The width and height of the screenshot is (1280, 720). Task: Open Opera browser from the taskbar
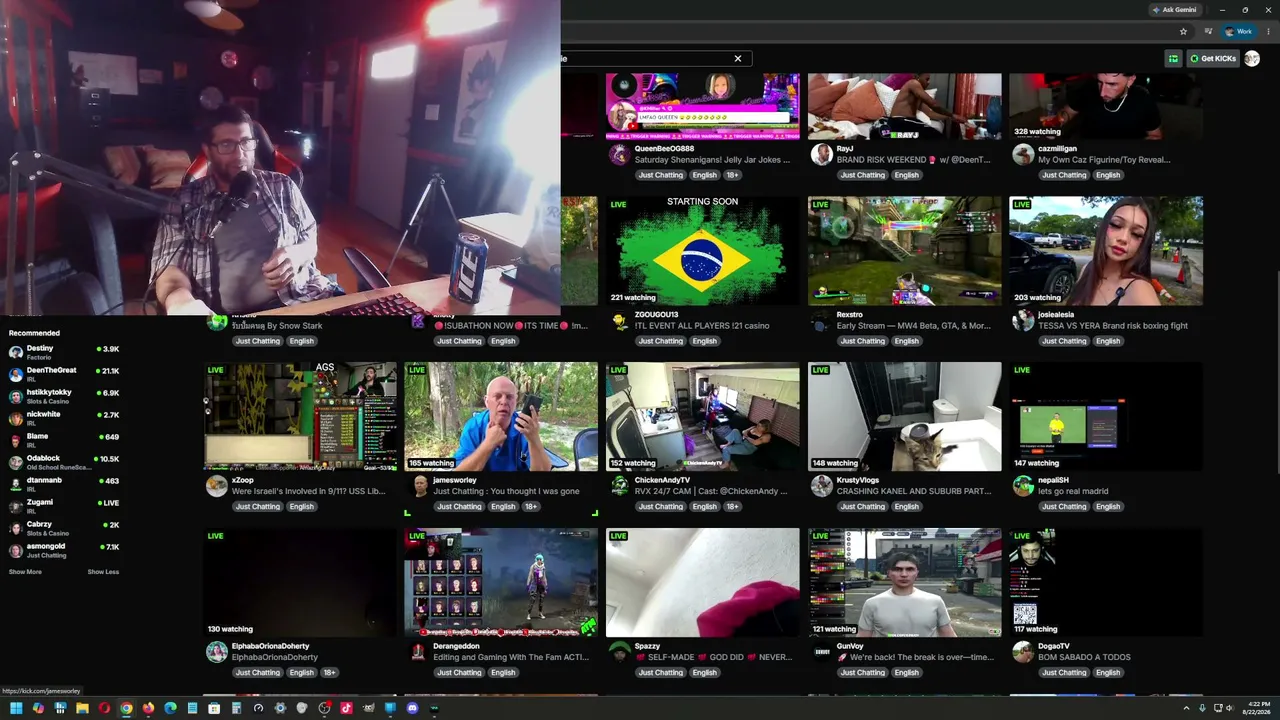click(x=104, y=708)
